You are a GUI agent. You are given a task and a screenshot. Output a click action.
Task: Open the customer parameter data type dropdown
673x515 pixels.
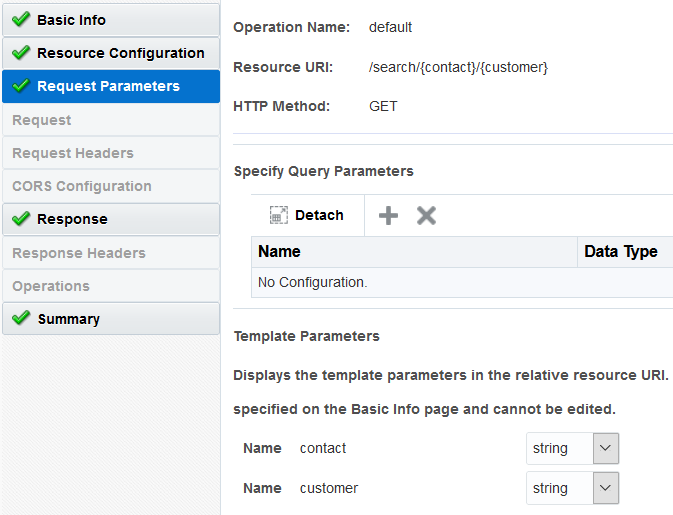pos(606,488)
